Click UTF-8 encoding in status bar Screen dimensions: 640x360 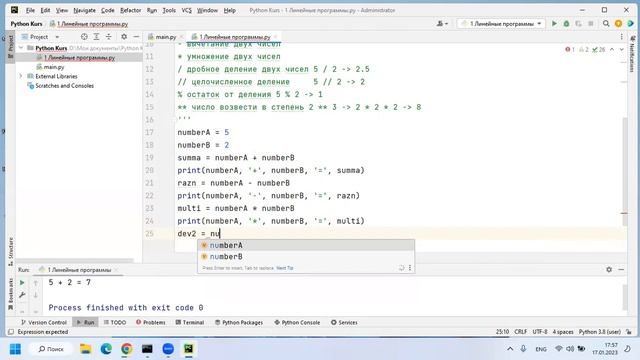[x=540, y=332]
